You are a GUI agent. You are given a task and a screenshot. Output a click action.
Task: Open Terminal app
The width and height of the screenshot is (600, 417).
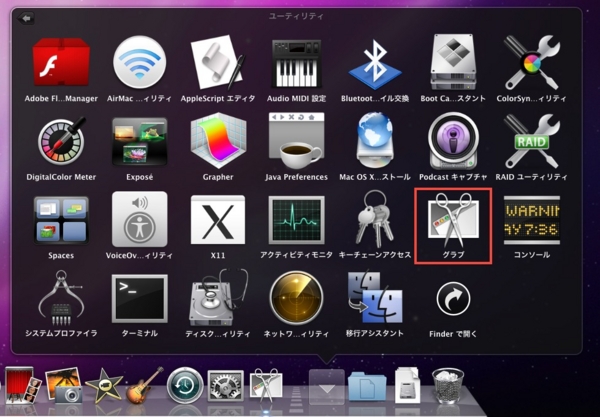[x=140, y=298]
